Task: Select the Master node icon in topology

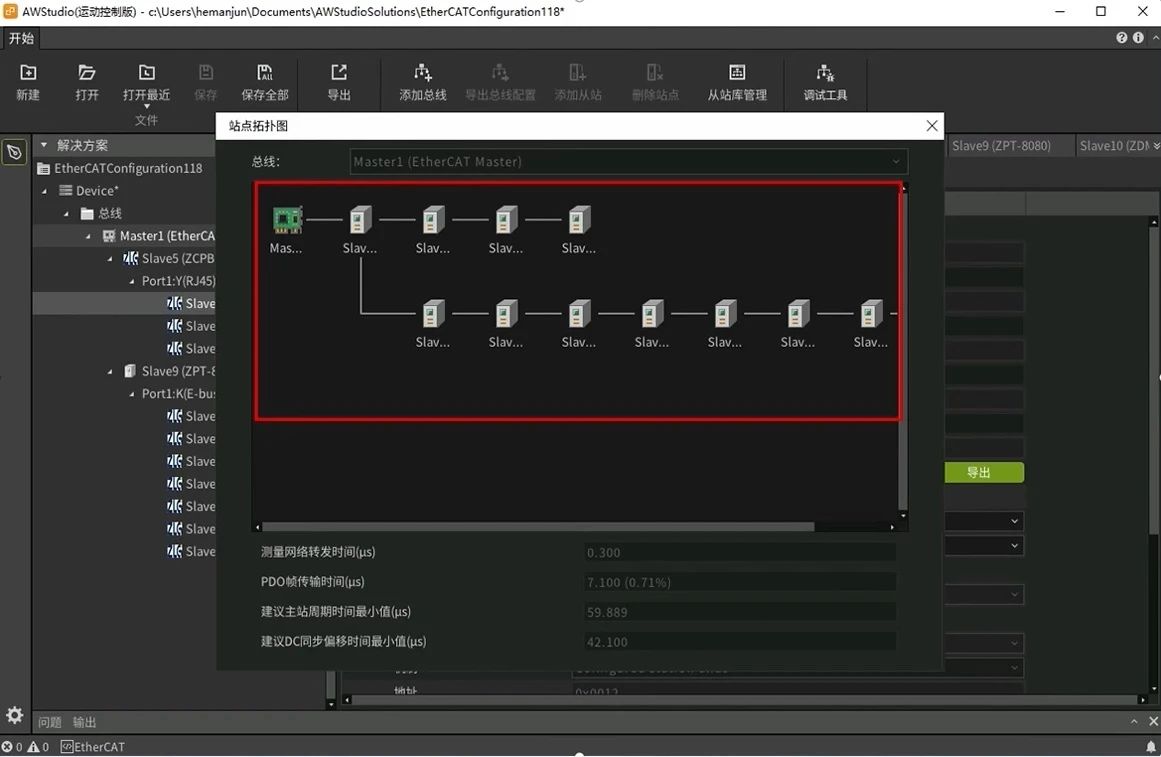Action: coord(287,220)
